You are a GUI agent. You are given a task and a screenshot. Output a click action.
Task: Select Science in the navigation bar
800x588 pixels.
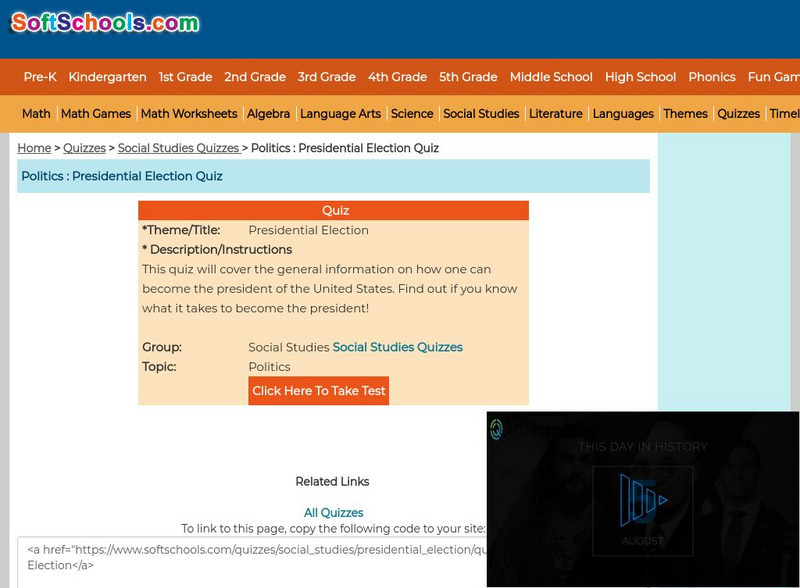411,114
